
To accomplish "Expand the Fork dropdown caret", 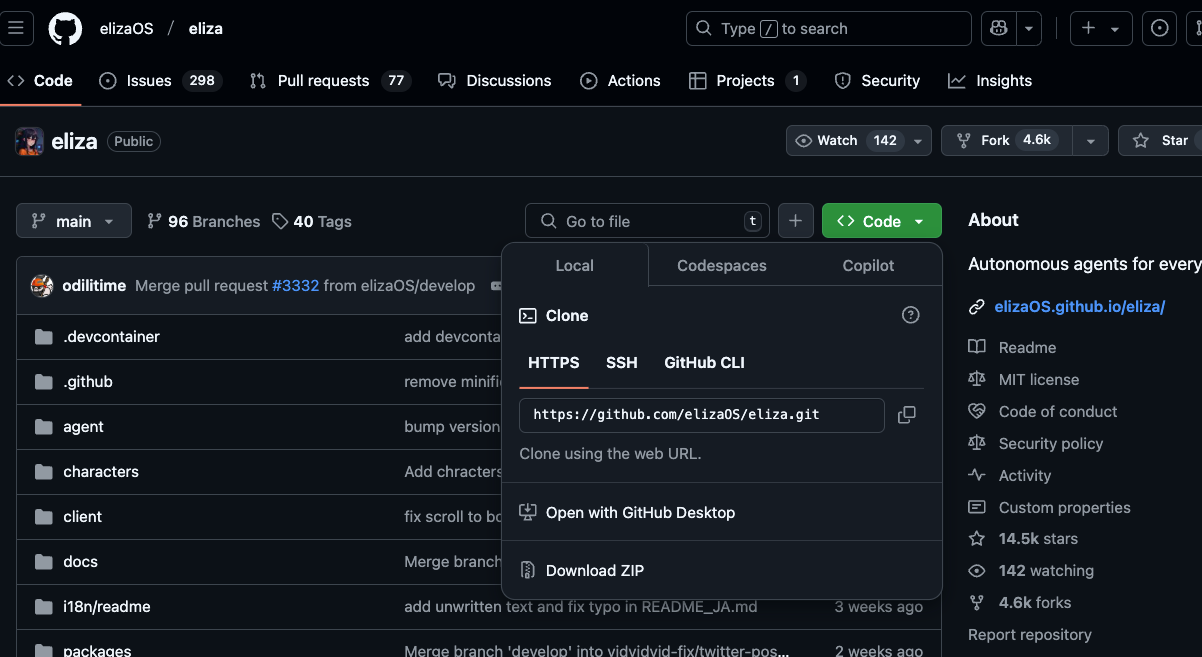I will pos(1090,140).
